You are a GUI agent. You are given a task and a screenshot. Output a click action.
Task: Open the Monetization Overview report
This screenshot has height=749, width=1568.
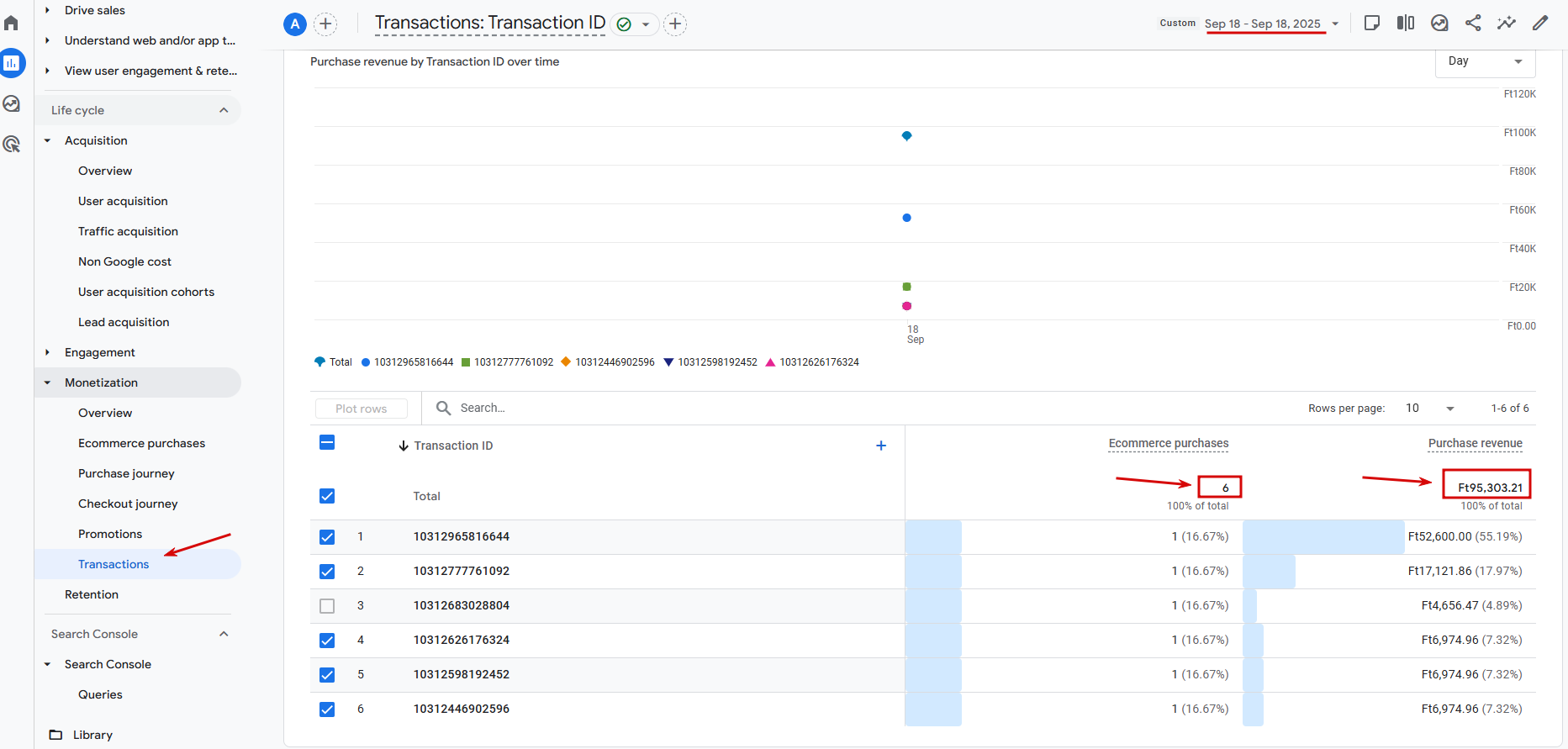[105, 413]
